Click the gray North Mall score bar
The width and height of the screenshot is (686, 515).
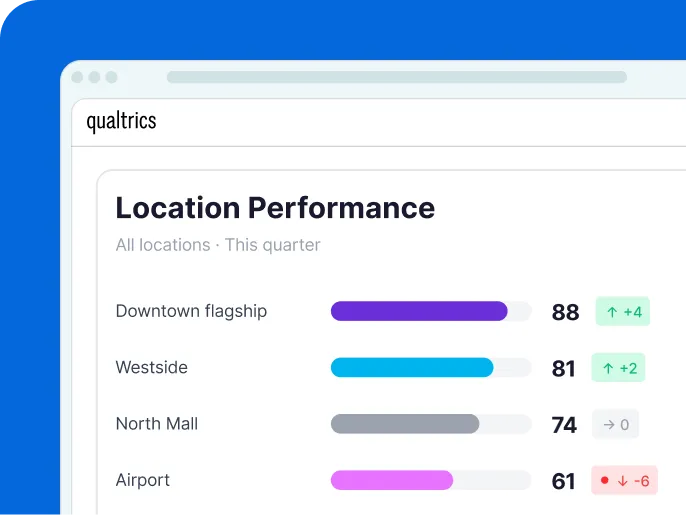click(x=405, y=424)
